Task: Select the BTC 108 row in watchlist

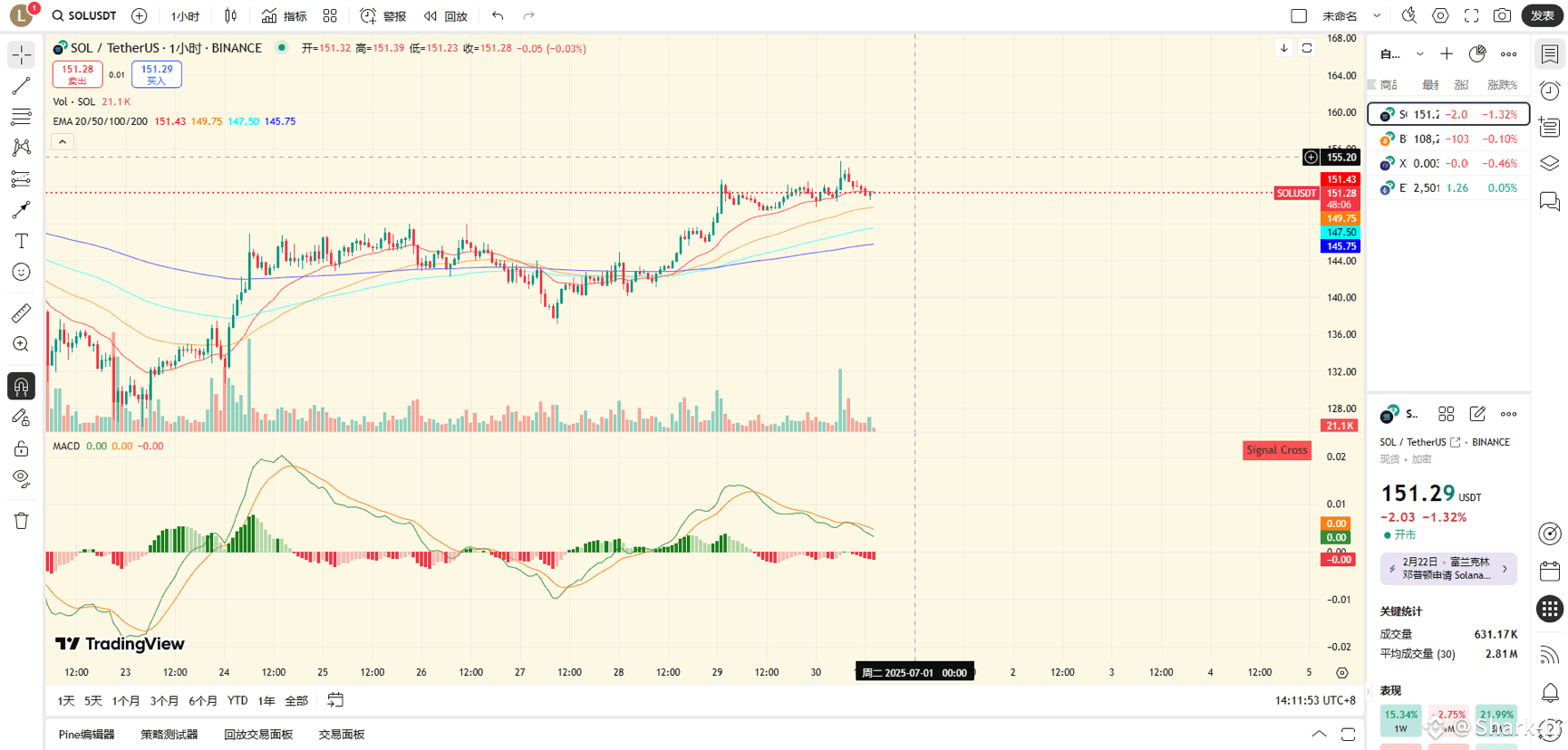Action: point(1448,139)
